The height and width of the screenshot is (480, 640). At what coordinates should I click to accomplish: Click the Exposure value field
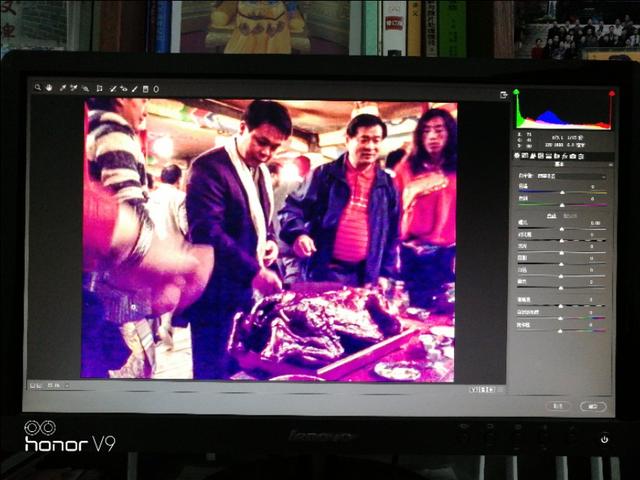596,223
